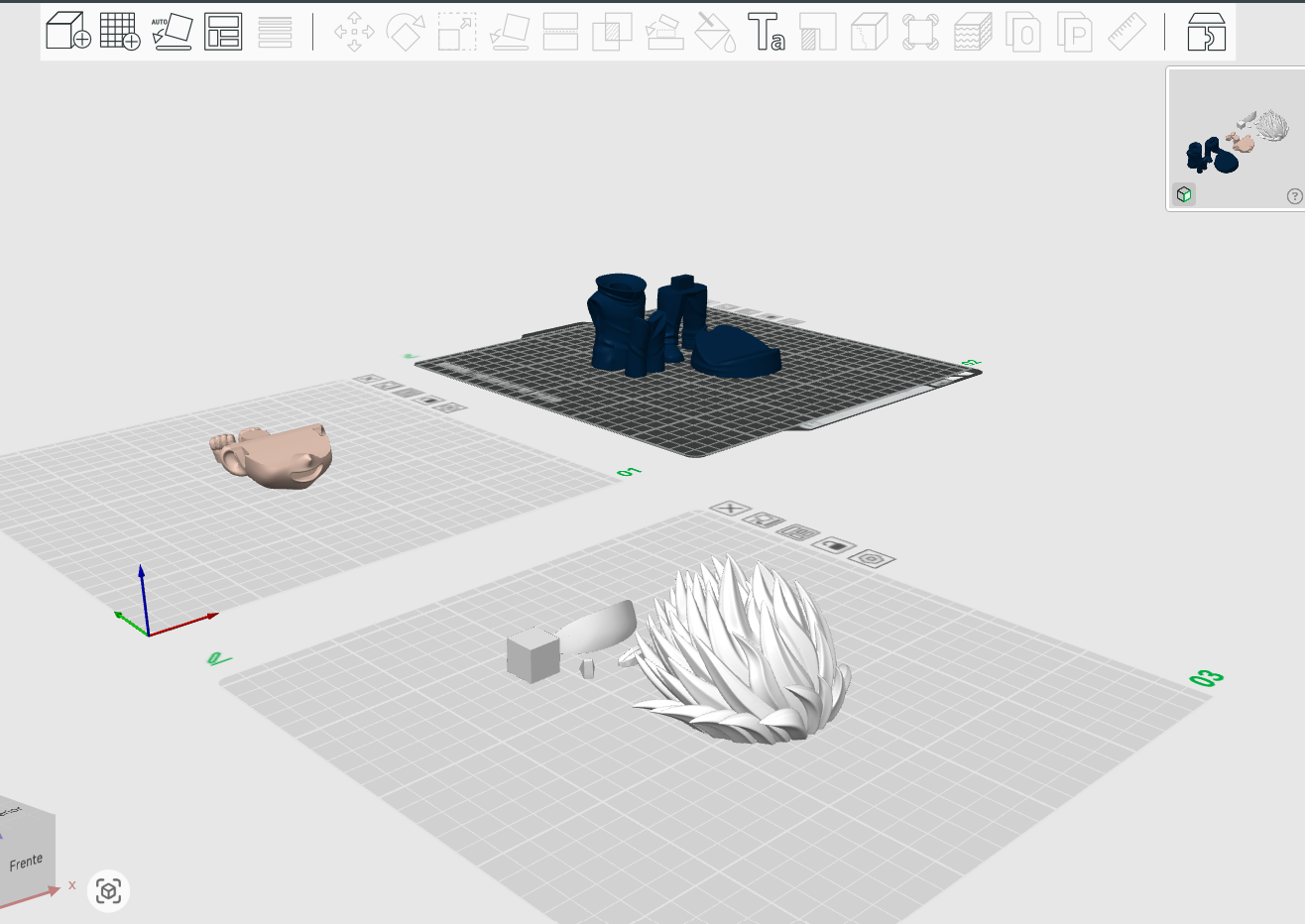Click plate 03's arrange icon

coord(798,532)
